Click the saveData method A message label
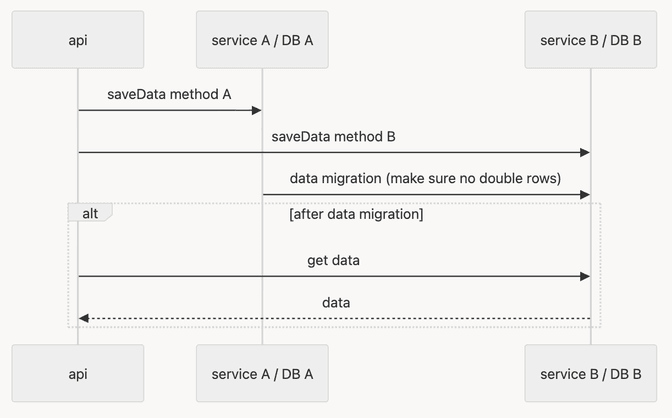 click(x=170, y=94)
